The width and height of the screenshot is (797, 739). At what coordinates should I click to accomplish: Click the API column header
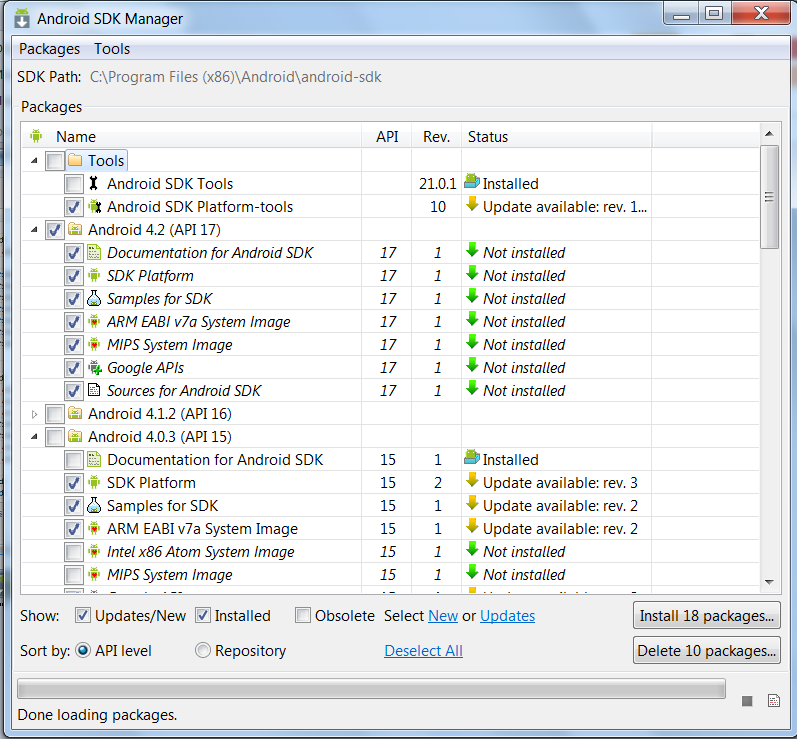387,136
